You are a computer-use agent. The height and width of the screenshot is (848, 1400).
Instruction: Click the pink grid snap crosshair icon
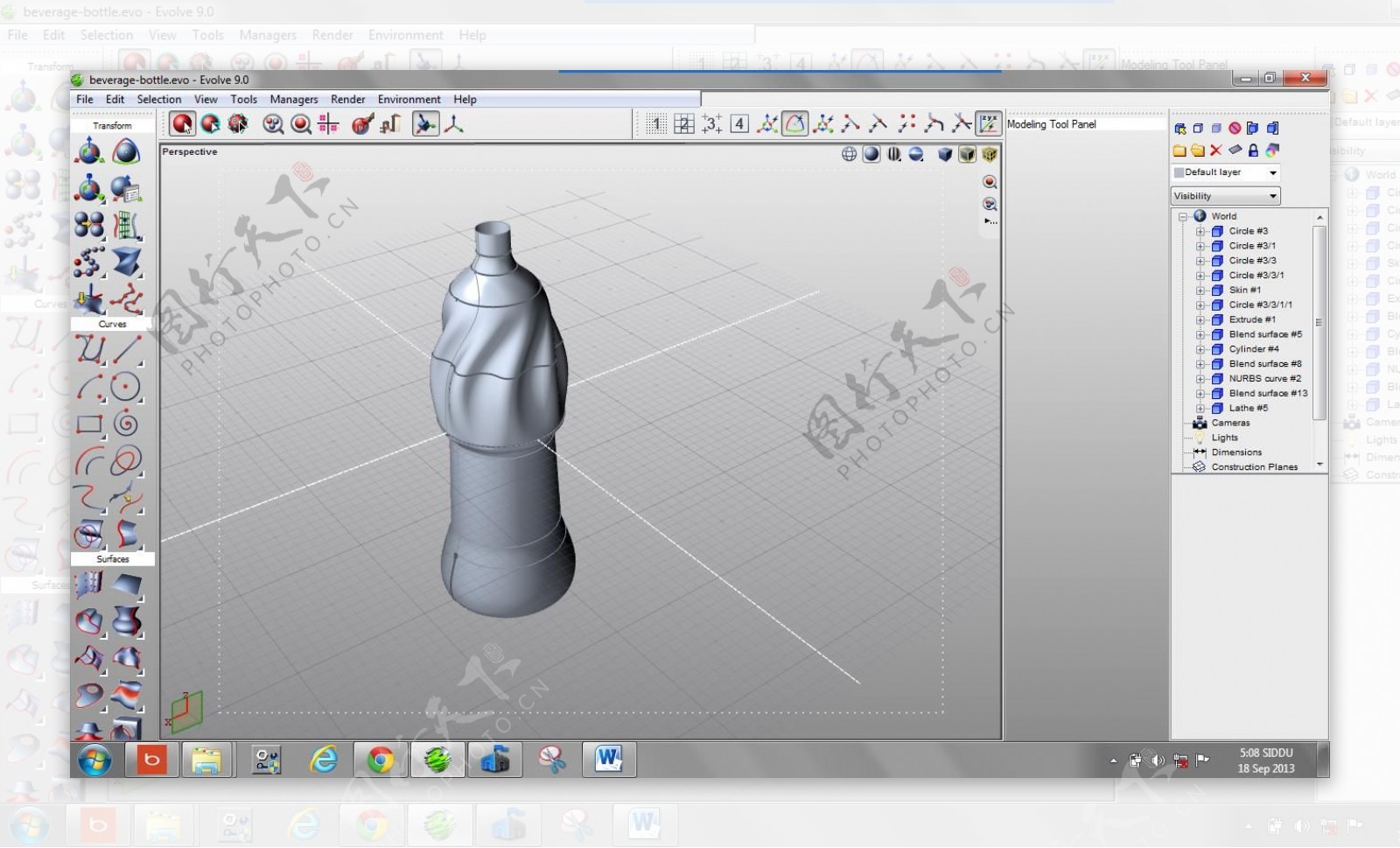329,124
